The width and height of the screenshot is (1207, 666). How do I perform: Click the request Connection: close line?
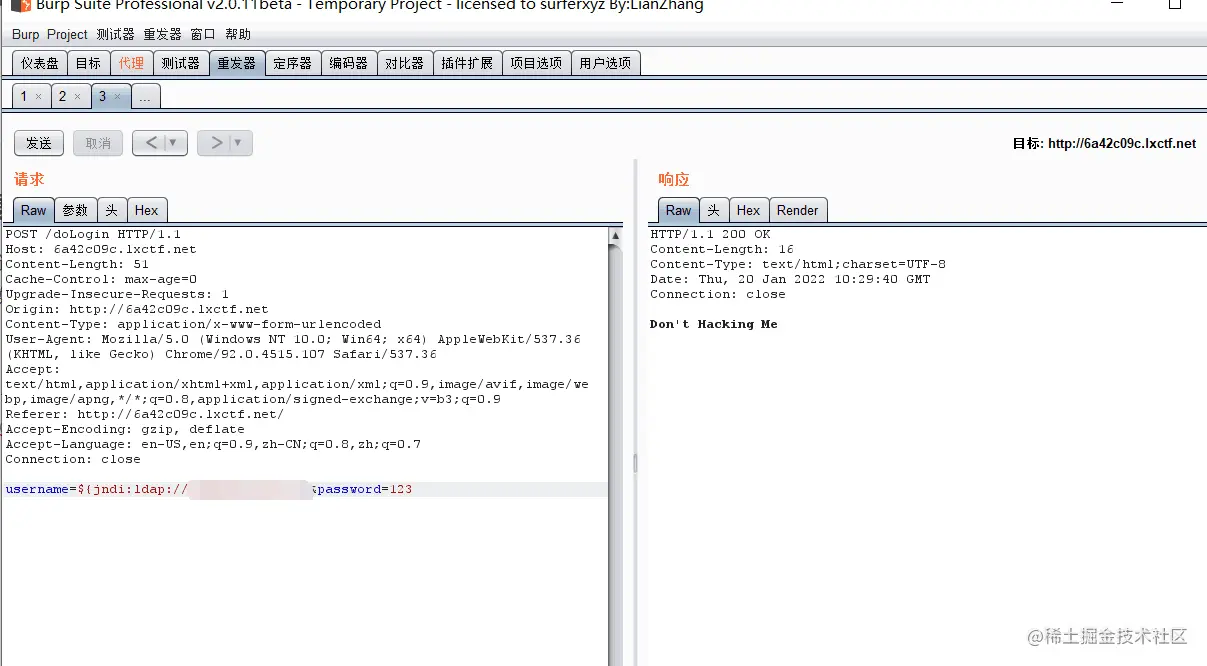pos(73,459)
